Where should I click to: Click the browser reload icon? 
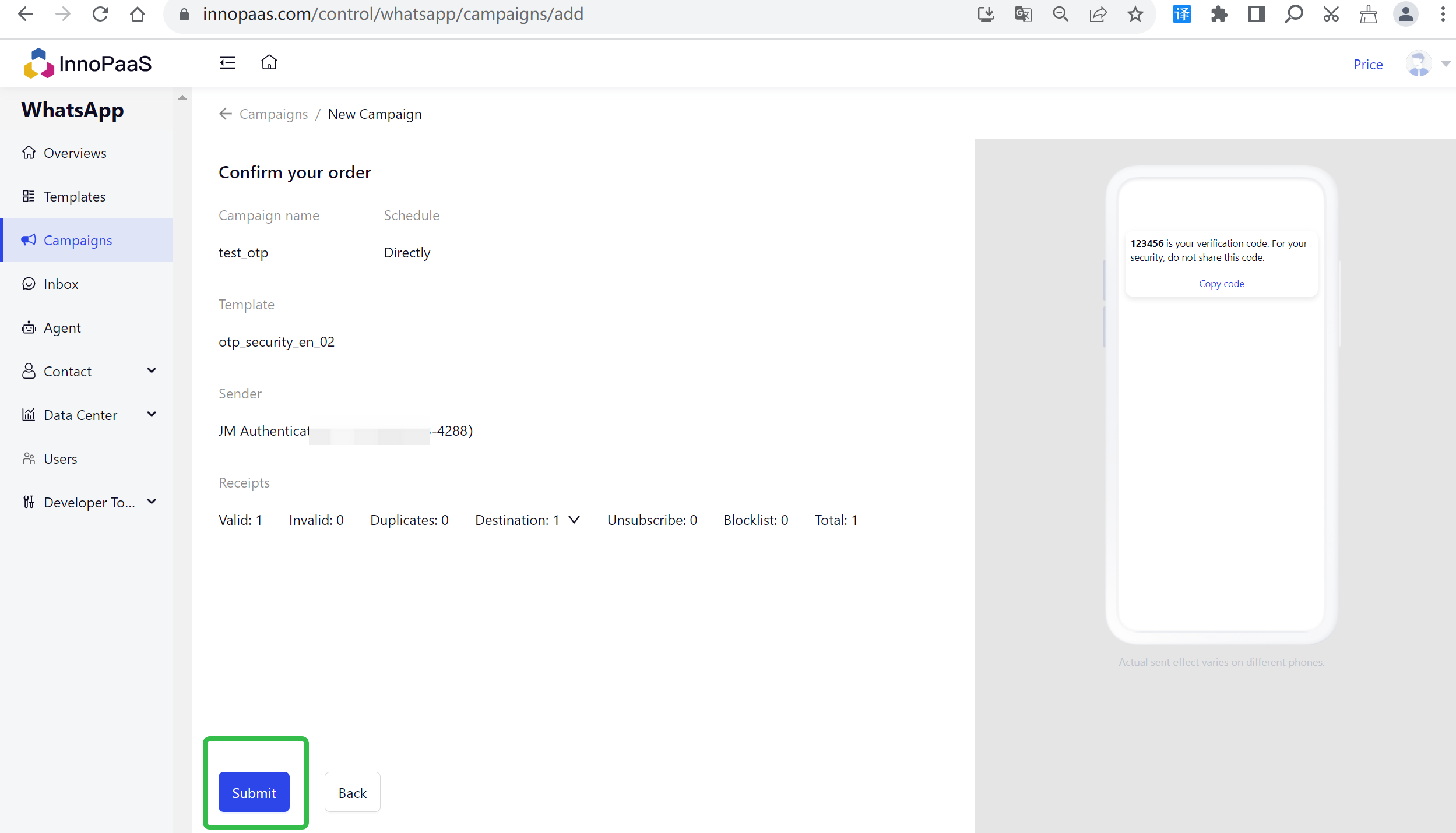(x=100, y=15)
